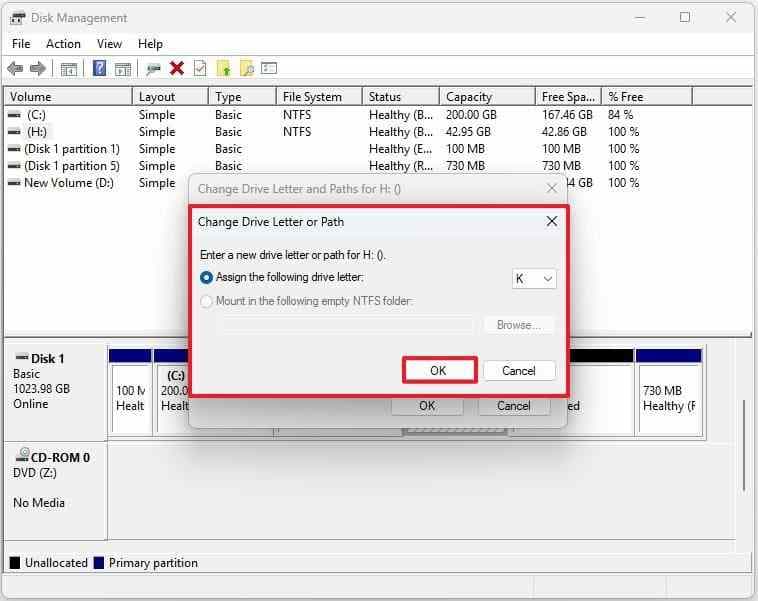The width and height of the screenshot is (758, 601).
Task: Click drive icon beside Disk 1 partition 1
Action: coord(15,149)
